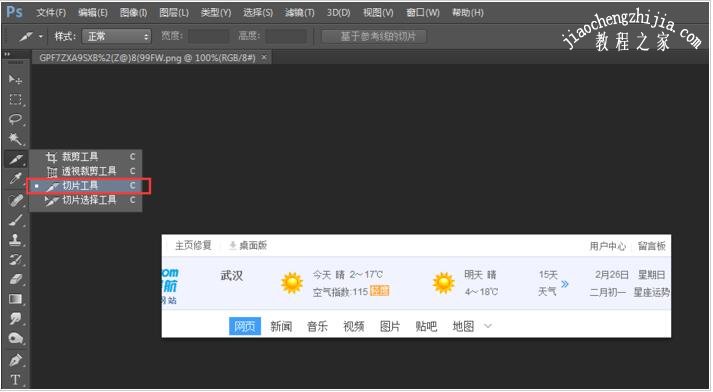Select the Pen tool

[x=15, y=360]
